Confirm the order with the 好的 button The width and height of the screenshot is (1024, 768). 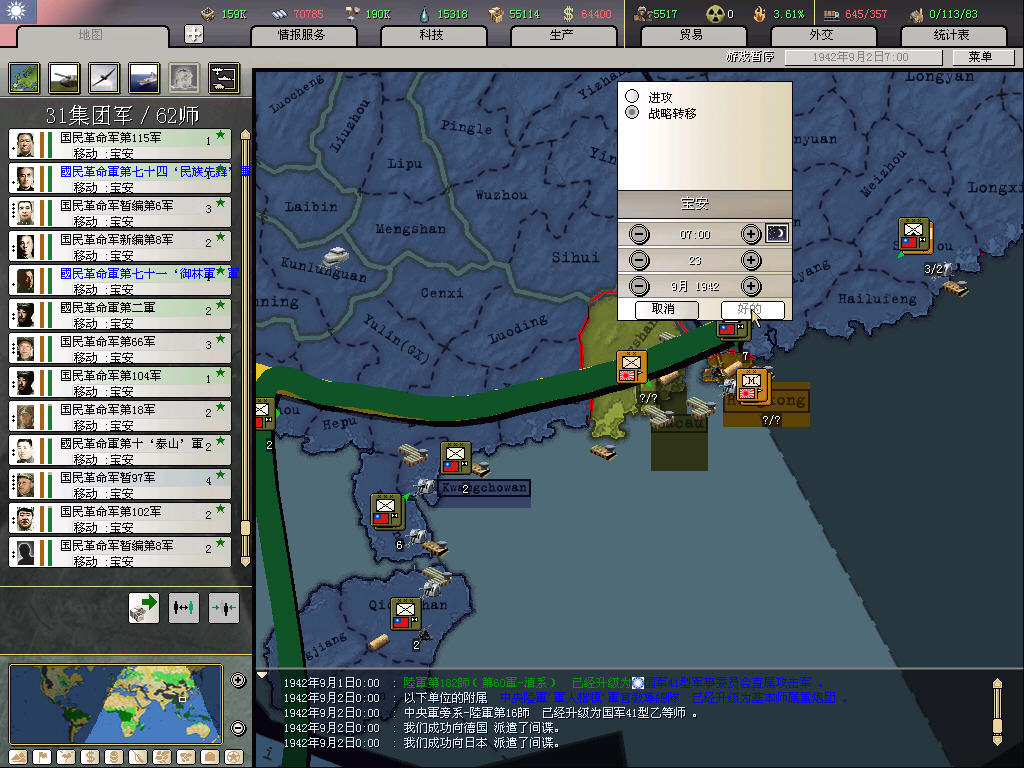pyautogui.click(x=752, y=310)
